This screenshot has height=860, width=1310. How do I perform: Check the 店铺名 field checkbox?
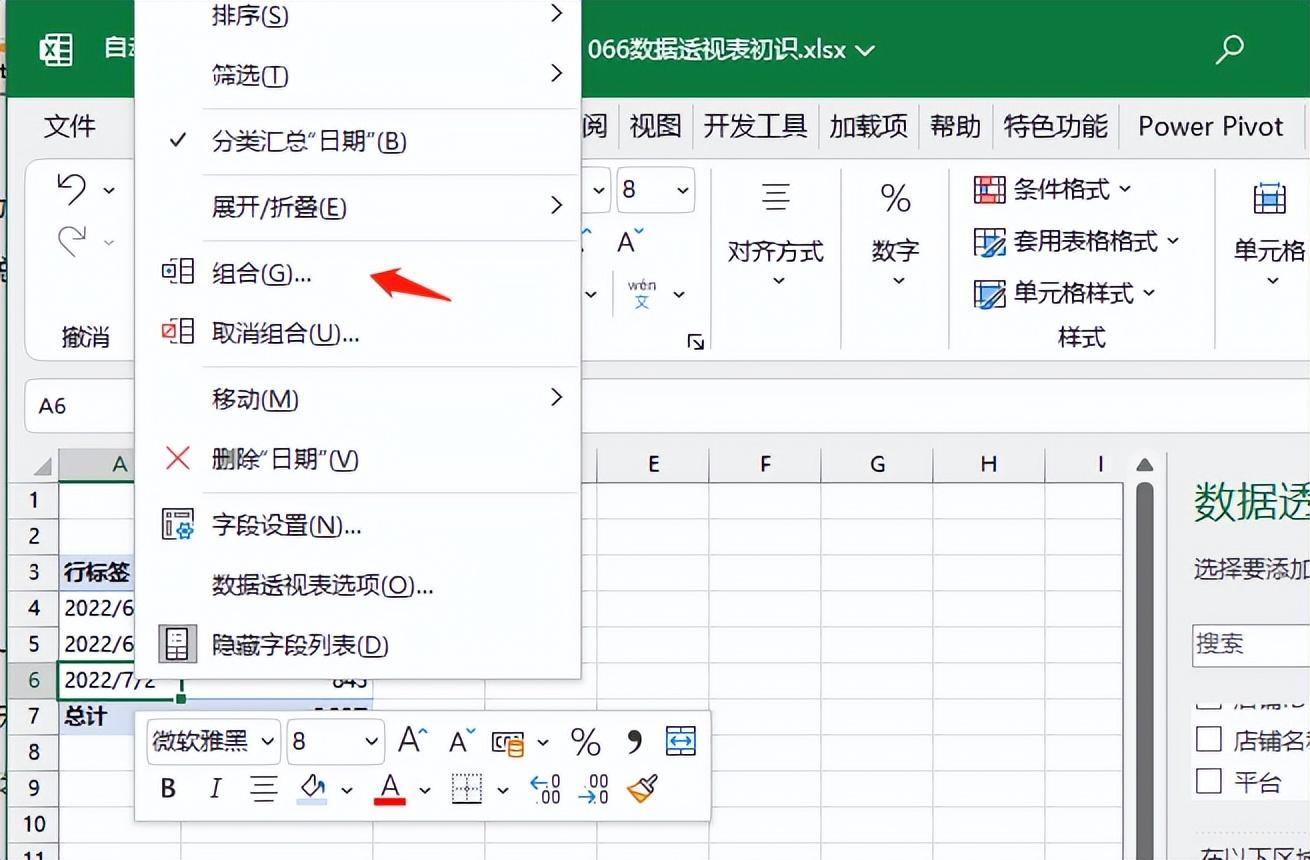[x=1209, y=739]
